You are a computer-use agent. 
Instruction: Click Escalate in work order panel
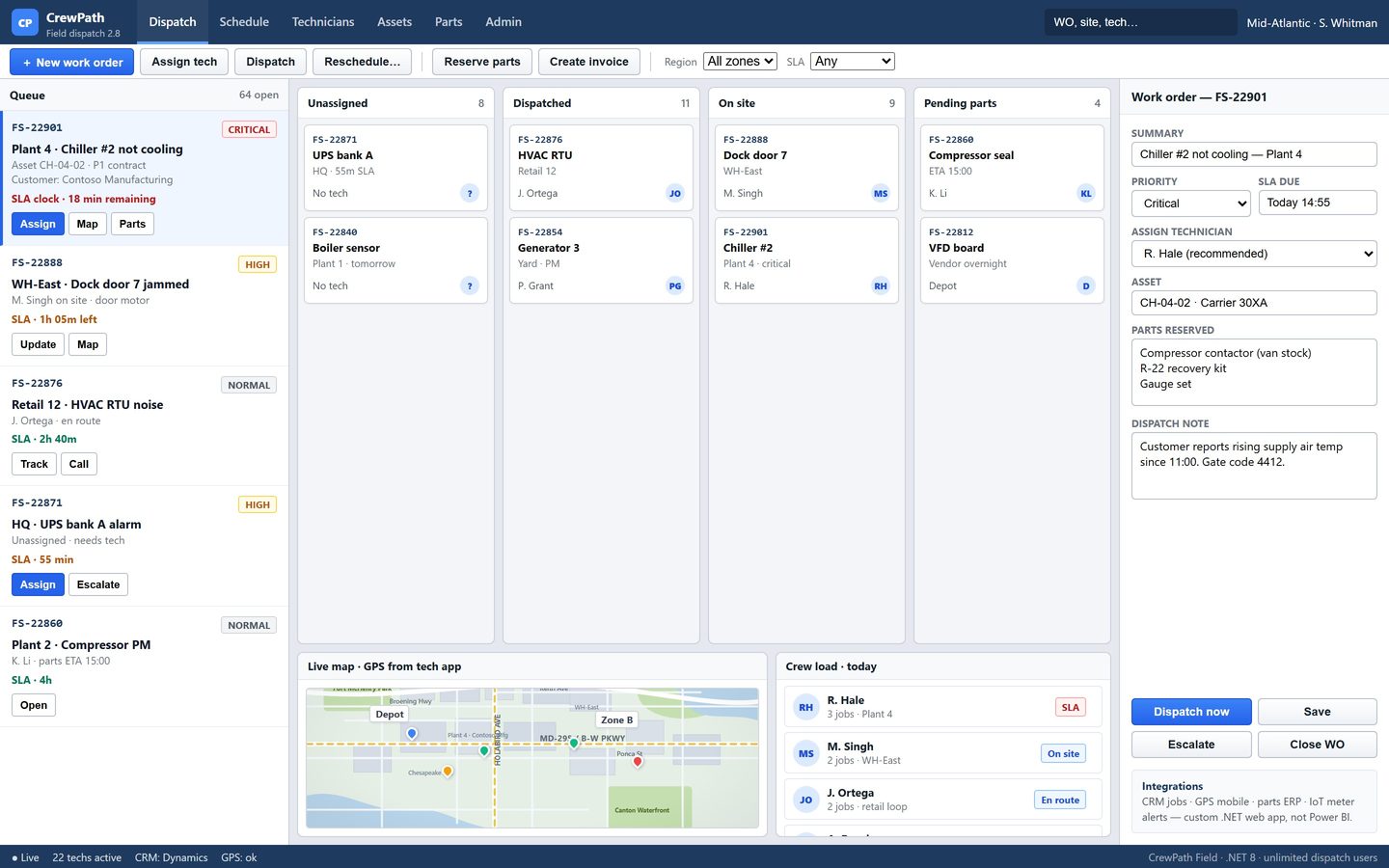coord(1191,745)
